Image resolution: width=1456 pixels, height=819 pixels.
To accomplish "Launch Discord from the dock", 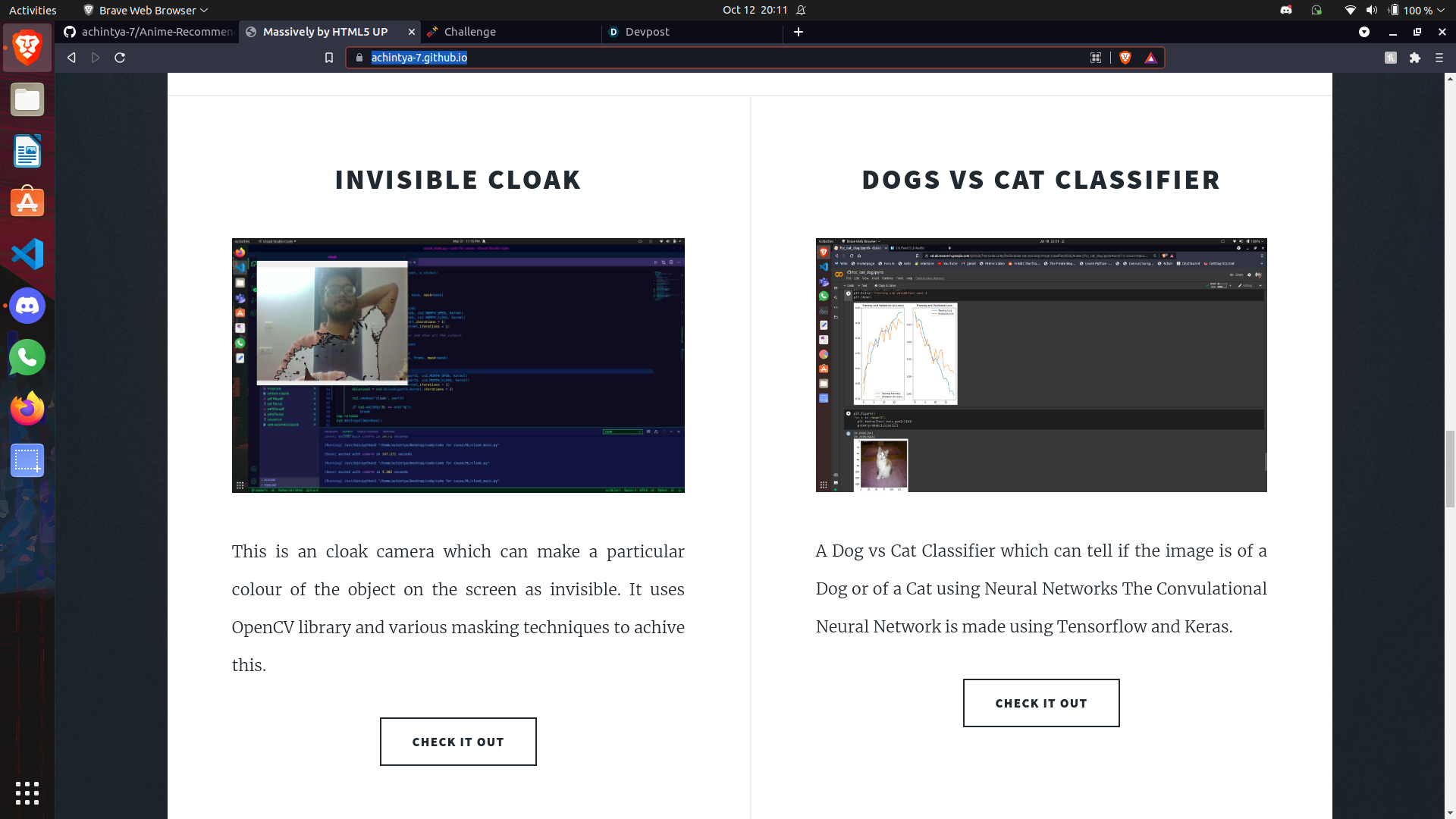I will pos(27,306).
